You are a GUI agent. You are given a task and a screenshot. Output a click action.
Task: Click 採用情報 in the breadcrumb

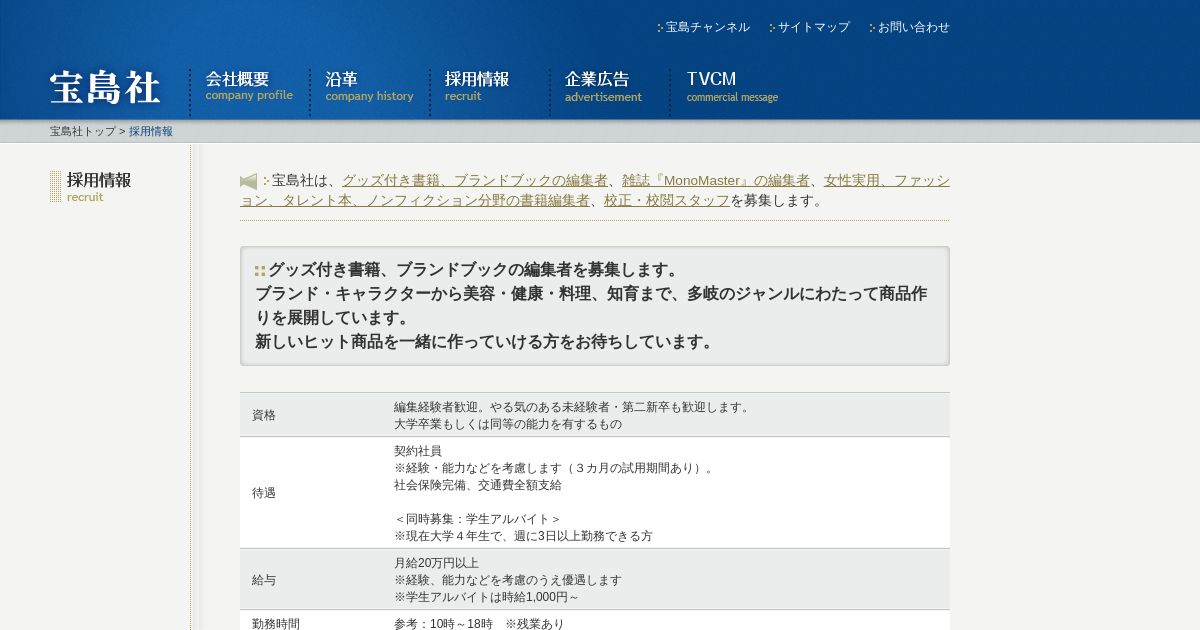[151, 131]
